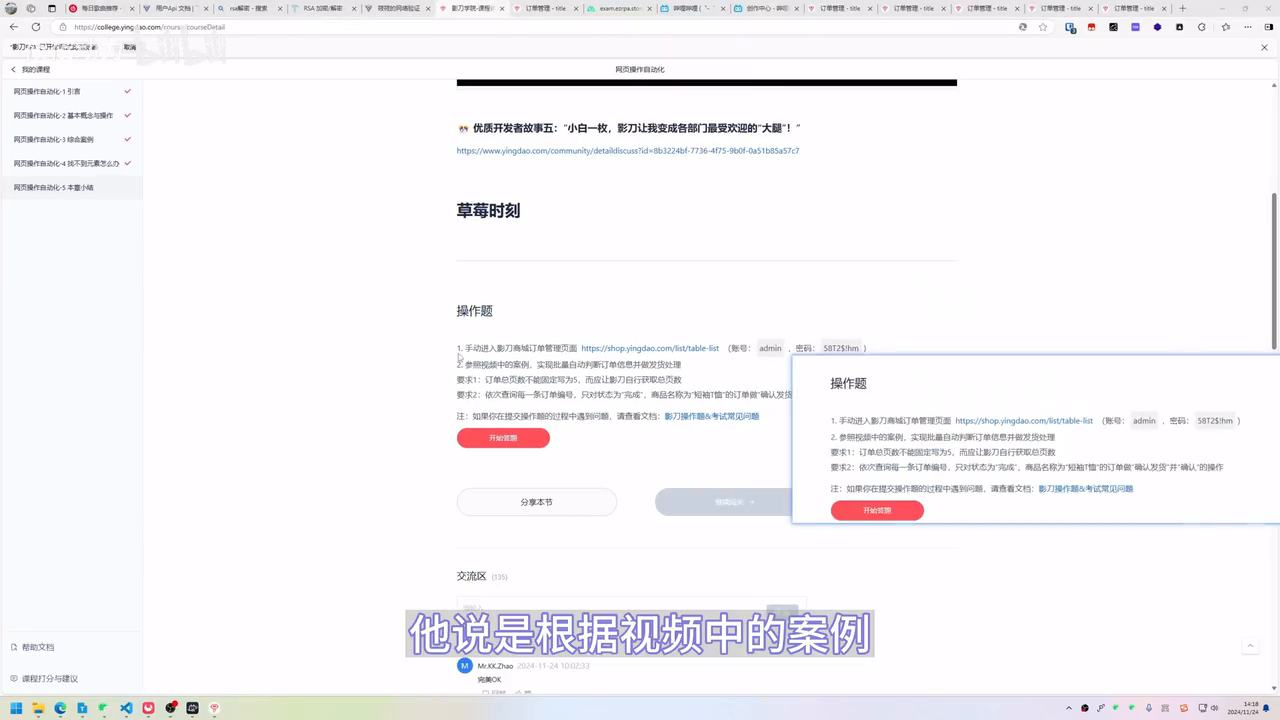Open the yingdao.com community detaildiscuss link
The width and height of the screenshot is (1280, 720).
pyautogui.click(x=628, y=151)
